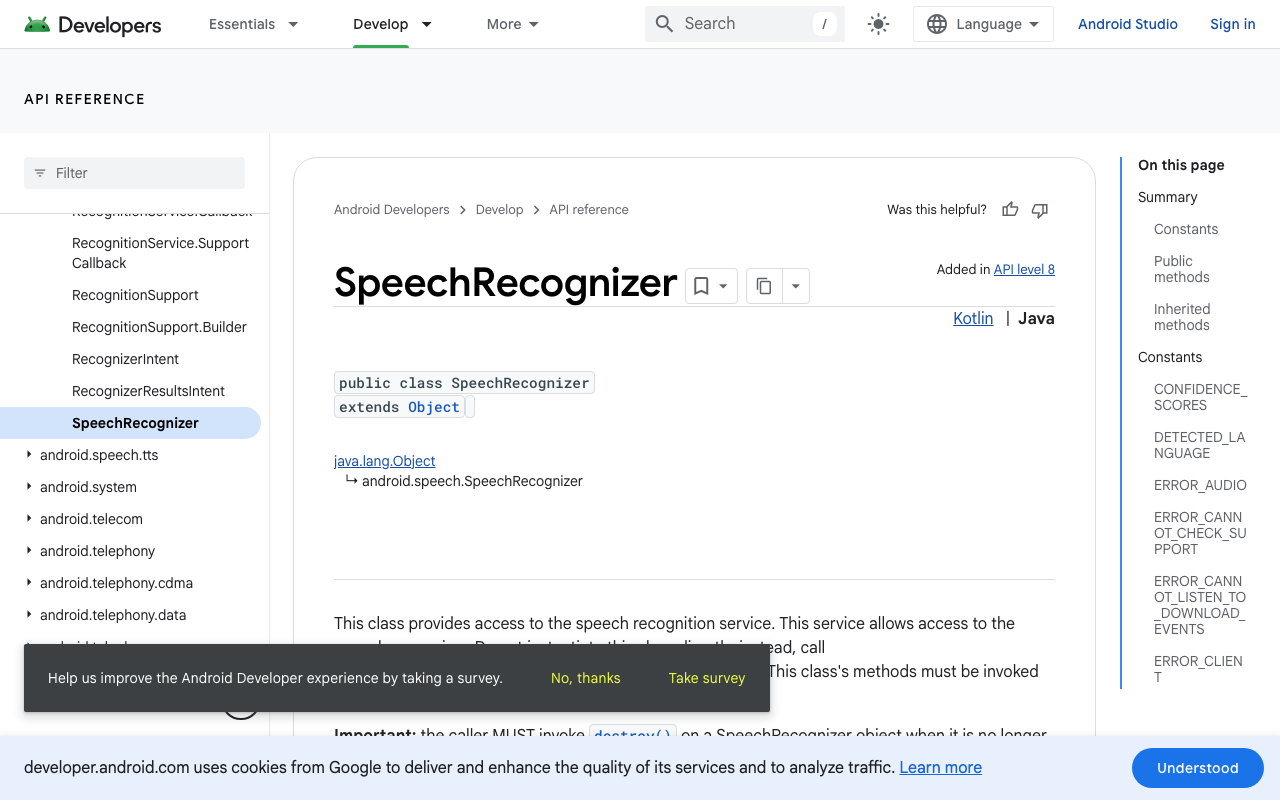Click the Object link in class signature

point(434,407)
